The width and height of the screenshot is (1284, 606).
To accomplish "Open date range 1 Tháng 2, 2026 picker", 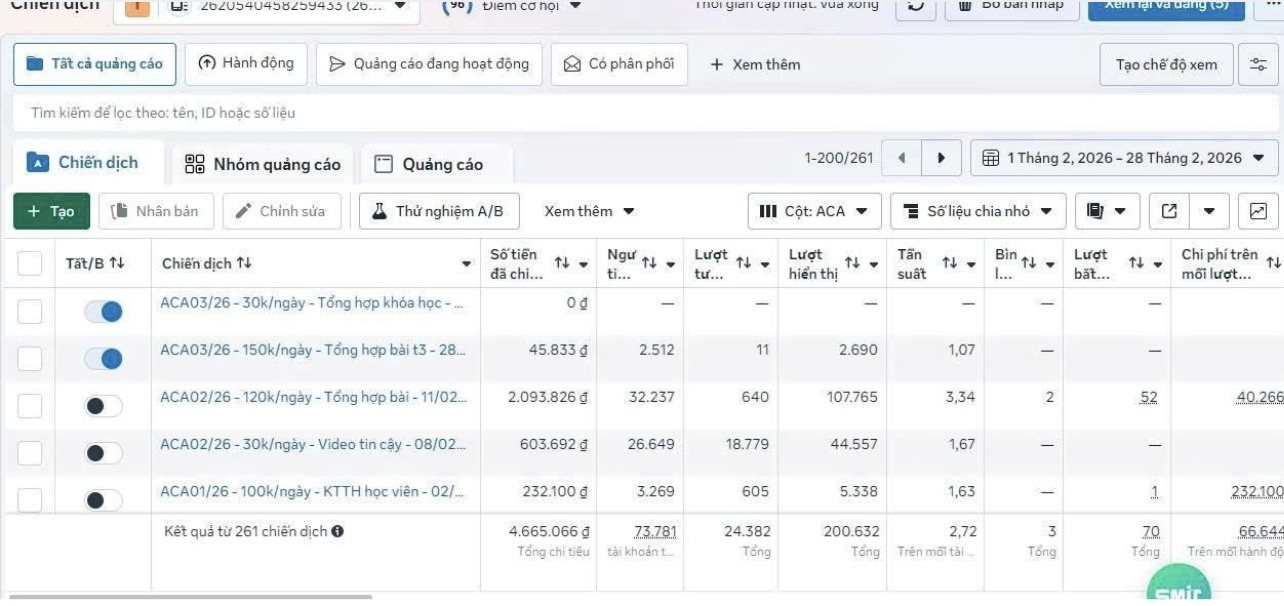I will click(1124, 158).
